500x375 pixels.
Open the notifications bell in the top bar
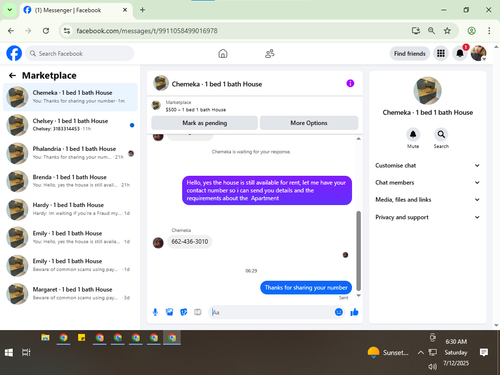pos(460,53)
